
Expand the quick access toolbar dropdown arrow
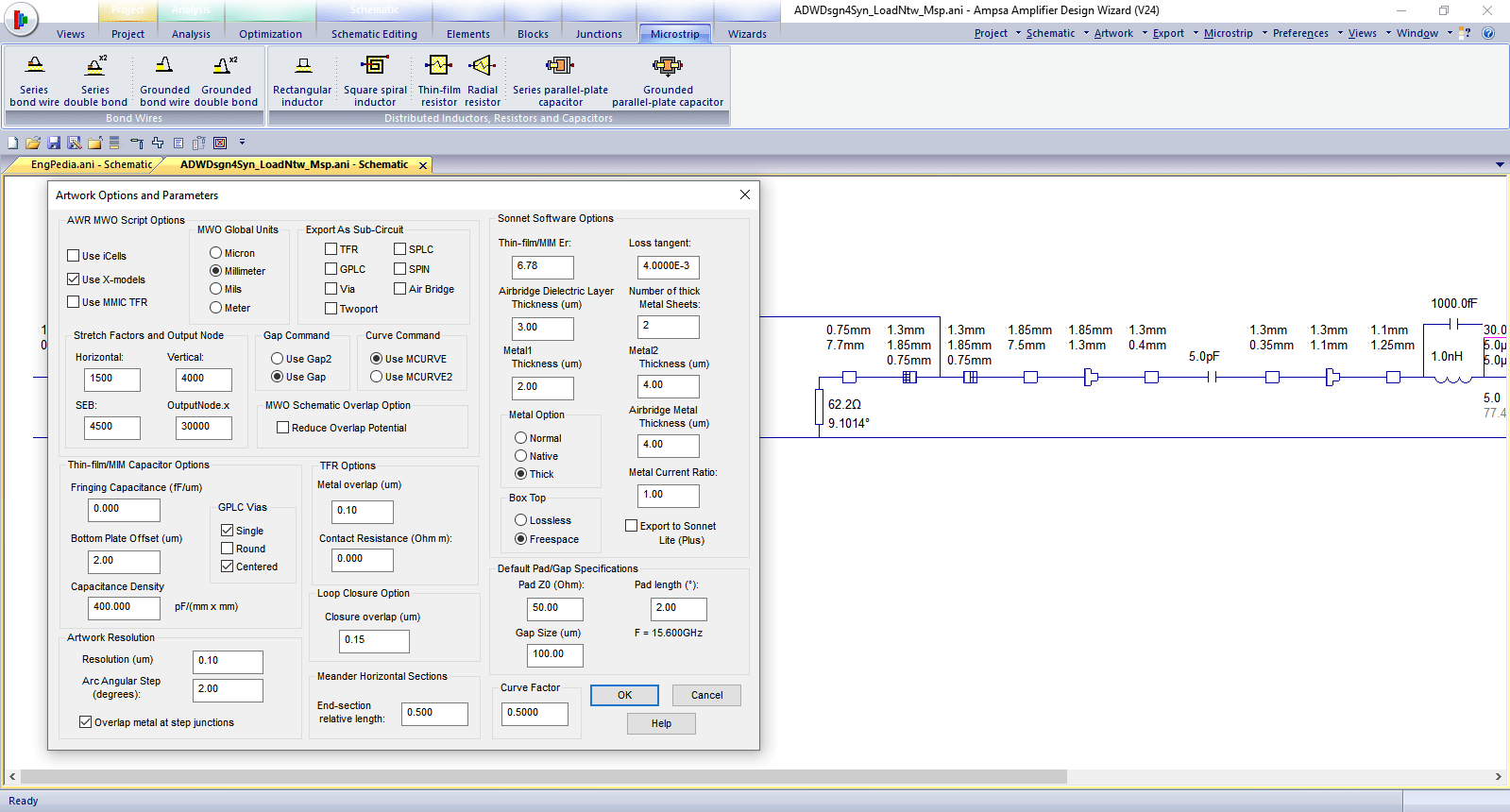pyautogui.click(x=242, y=143)
